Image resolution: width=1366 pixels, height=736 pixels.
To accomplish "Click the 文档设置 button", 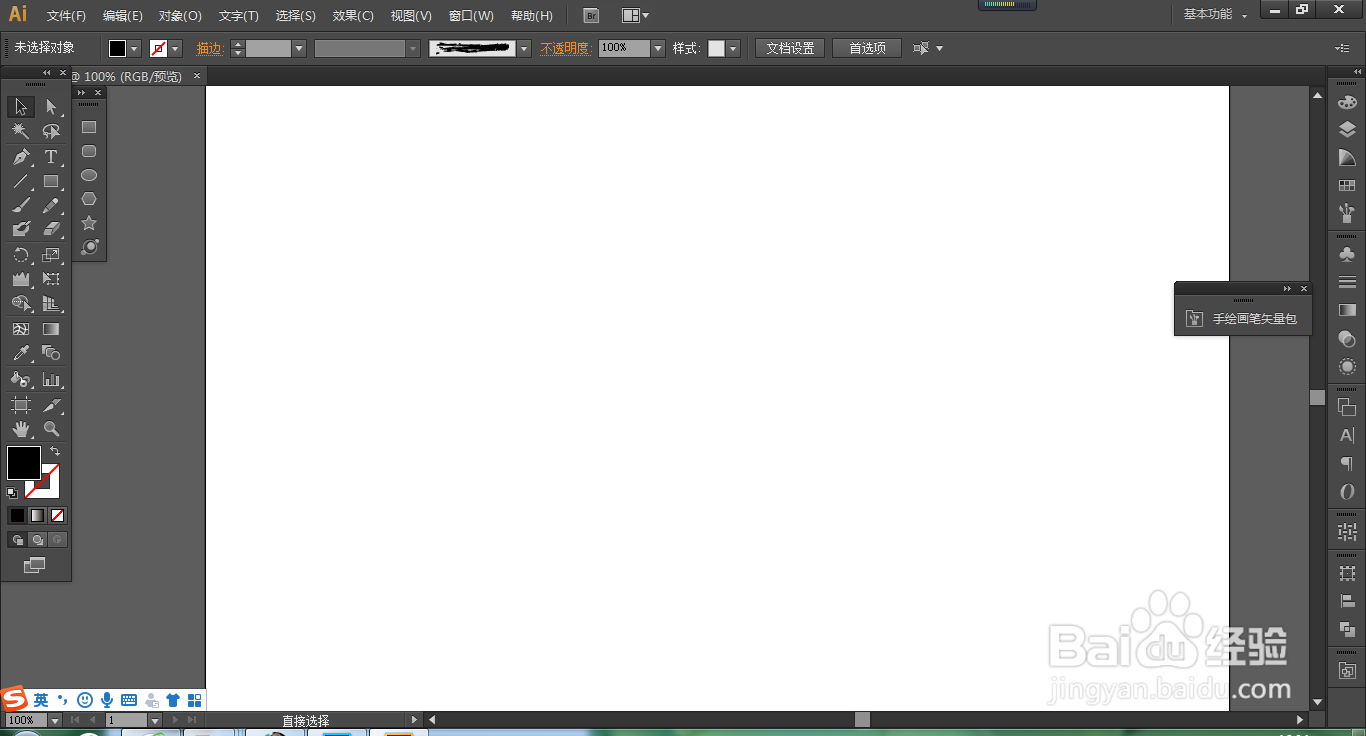I will 790,48.
